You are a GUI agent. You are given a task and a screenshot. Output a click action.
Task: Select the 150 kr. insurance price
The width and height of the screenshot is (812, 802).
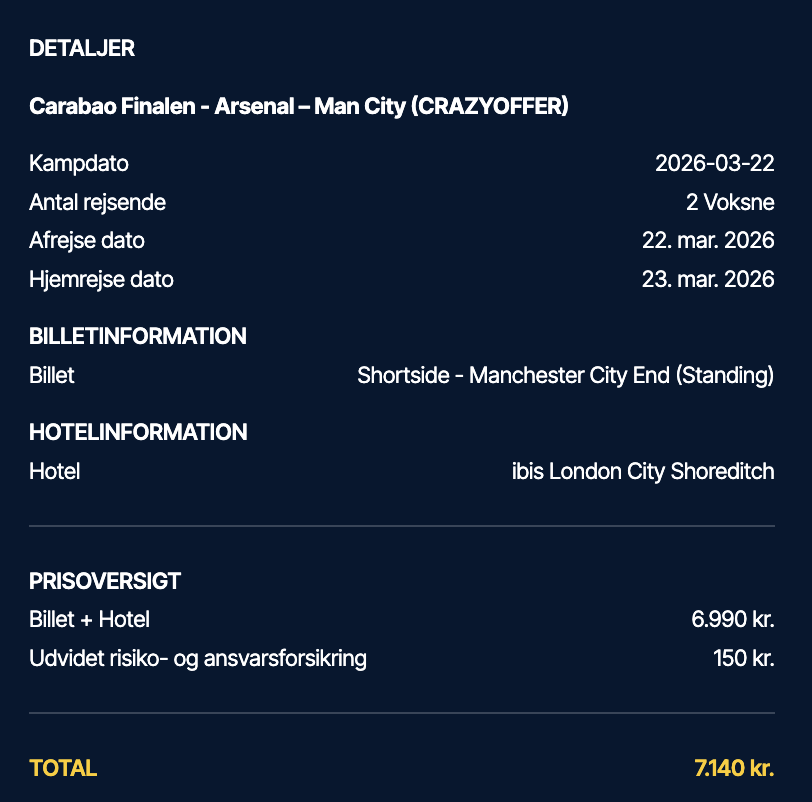743,659
